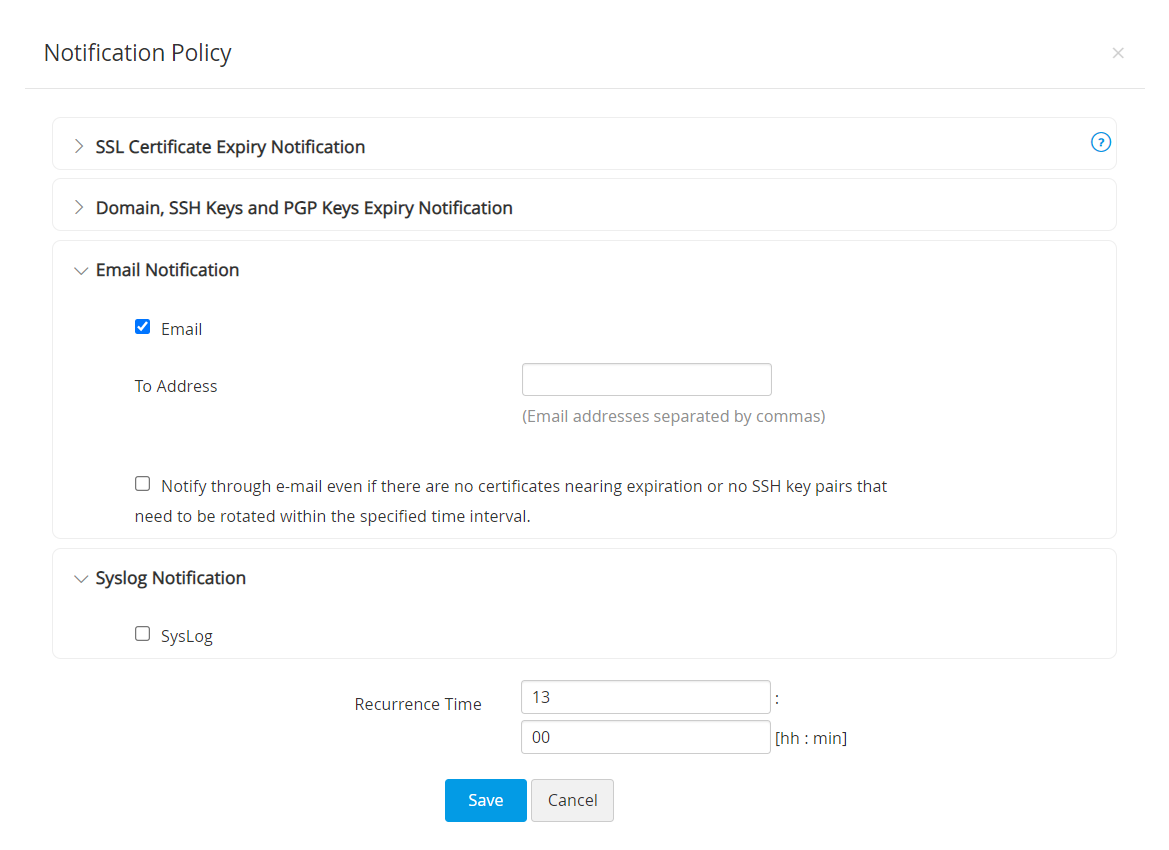Click the Email Notification heading text
Screen dimensions: 1169x850
tap(167, 270)
